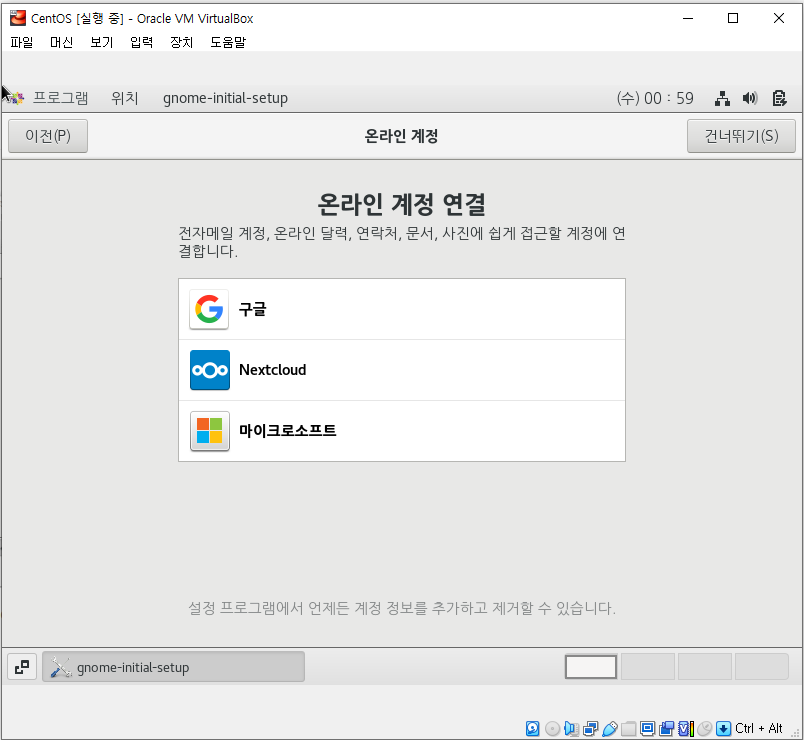This screenshot has height=740, width=804.
Task: Click the audio status icon in VirtualBox bar
Action: (x=571, y=728)
